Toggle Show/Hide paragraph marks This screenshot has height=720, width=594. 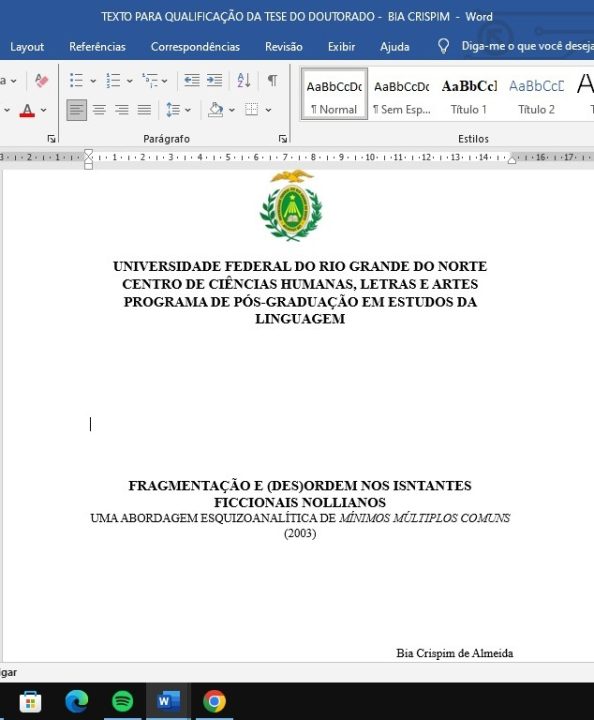tap(272, 80)
